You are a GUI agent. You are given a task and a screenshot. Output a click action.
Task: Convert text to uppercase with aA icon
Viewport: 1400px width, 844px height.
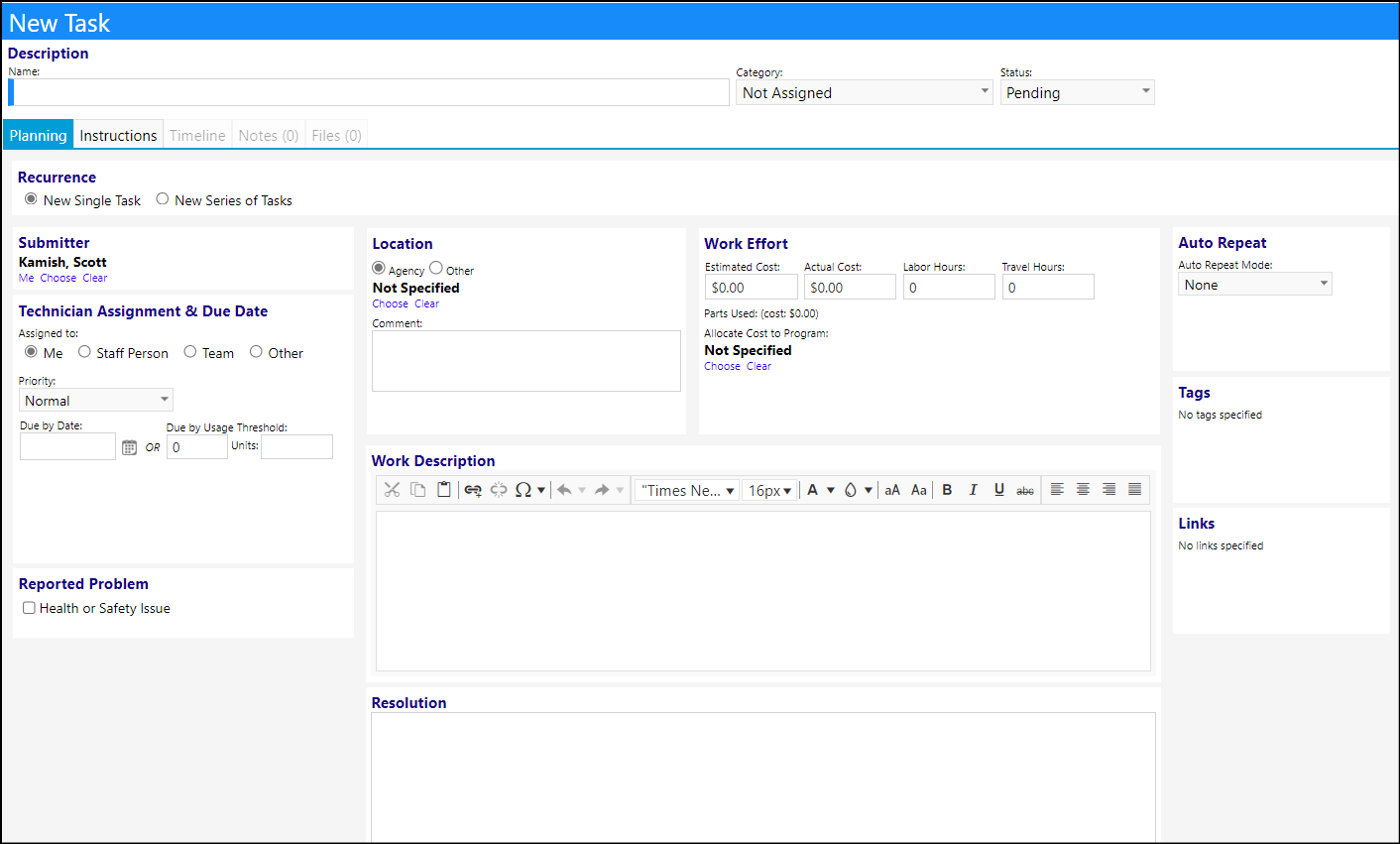point(892,490)
